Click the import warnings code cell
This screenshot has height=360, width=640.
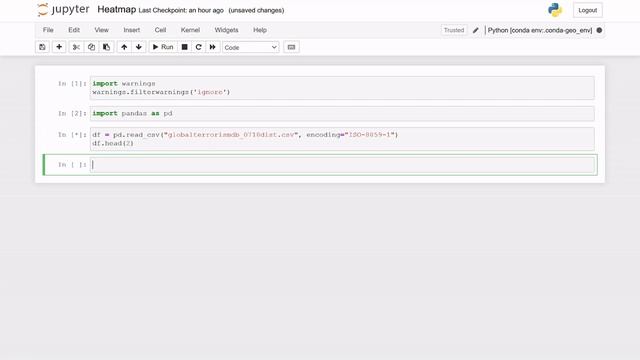[342, 88]
